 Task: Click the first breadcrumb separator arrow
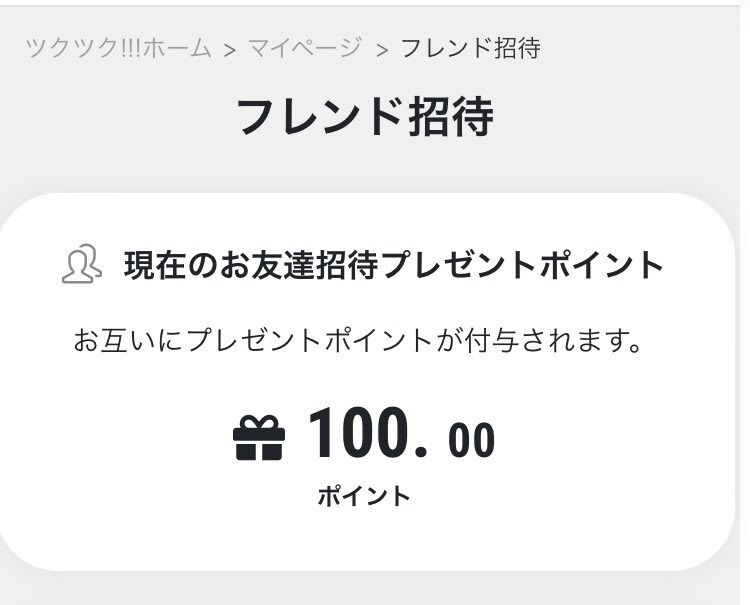coord(230,50)
